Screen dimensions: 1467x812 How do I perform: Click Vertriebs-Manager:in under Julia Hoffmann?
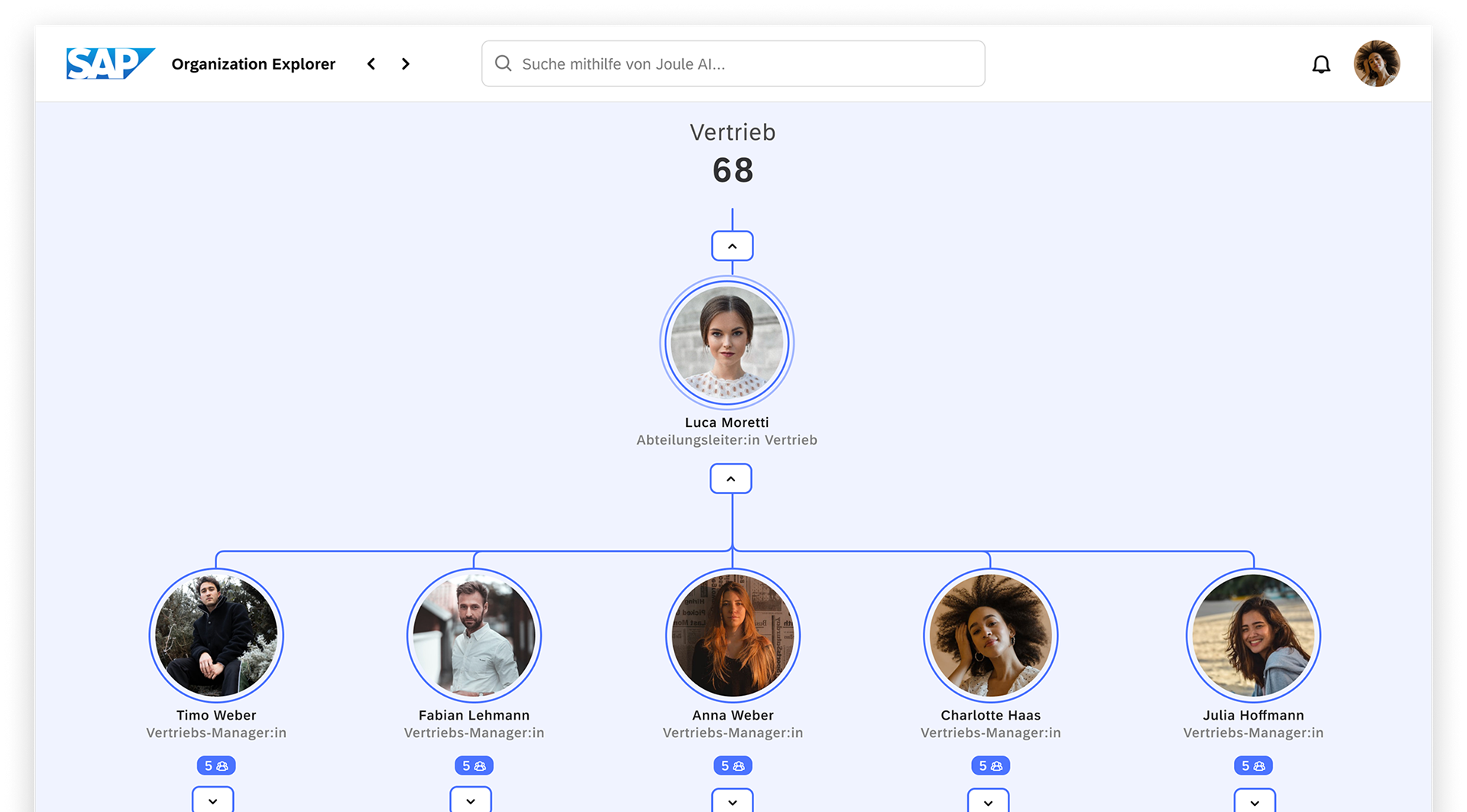coord(1253,733)
